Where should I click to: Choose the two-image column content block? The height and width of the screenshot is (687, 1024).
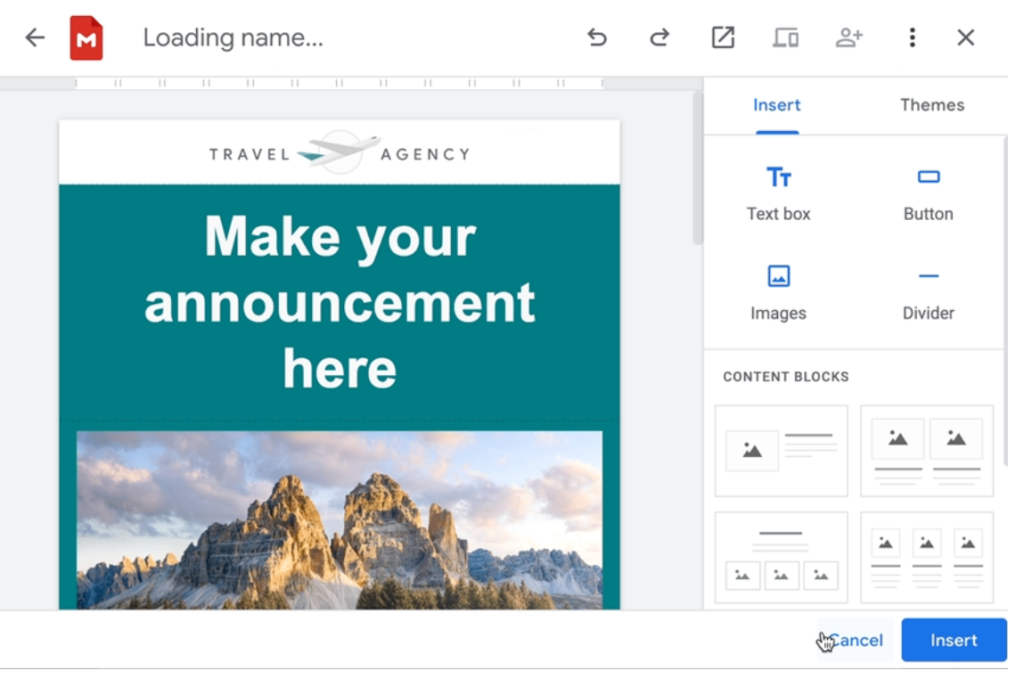click(927, 451)
